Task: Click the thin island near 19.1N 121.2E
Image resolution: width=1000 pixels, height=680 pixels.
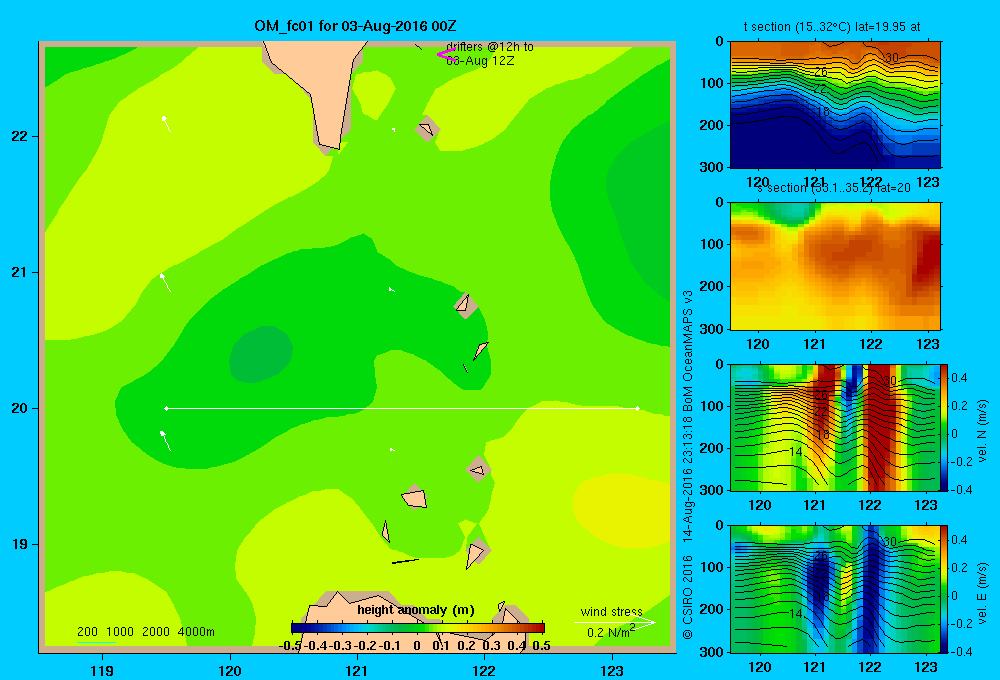Action: [x=386, y=531]
